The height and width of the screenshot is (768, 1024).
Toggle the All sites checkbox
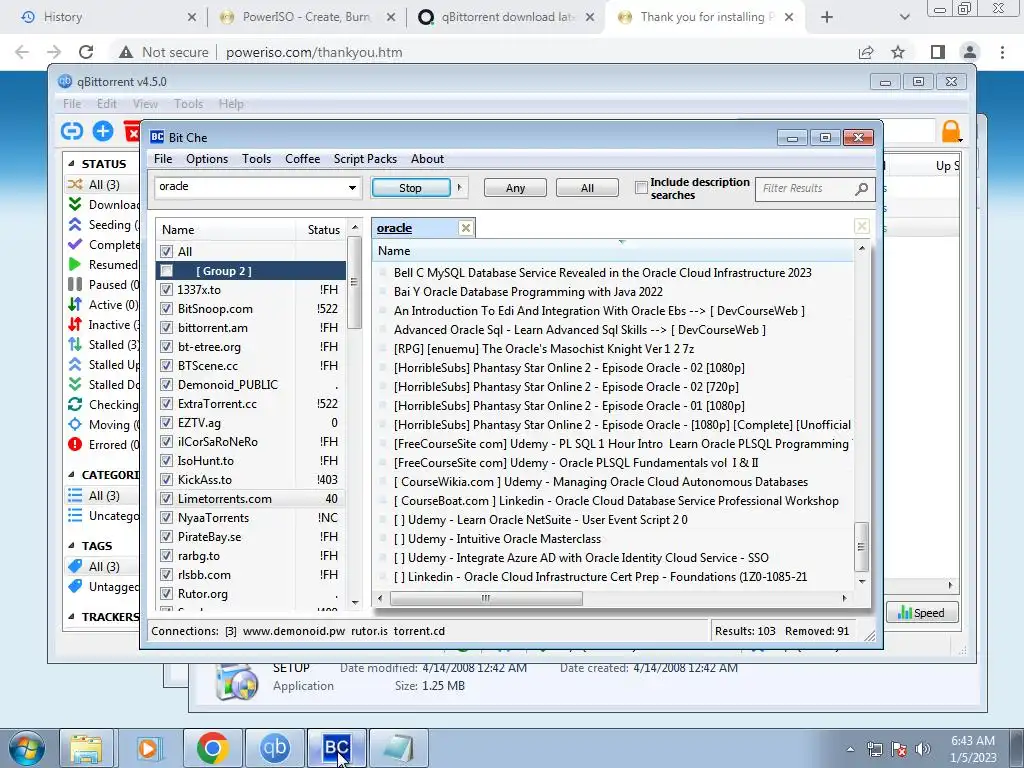point(167,251)
